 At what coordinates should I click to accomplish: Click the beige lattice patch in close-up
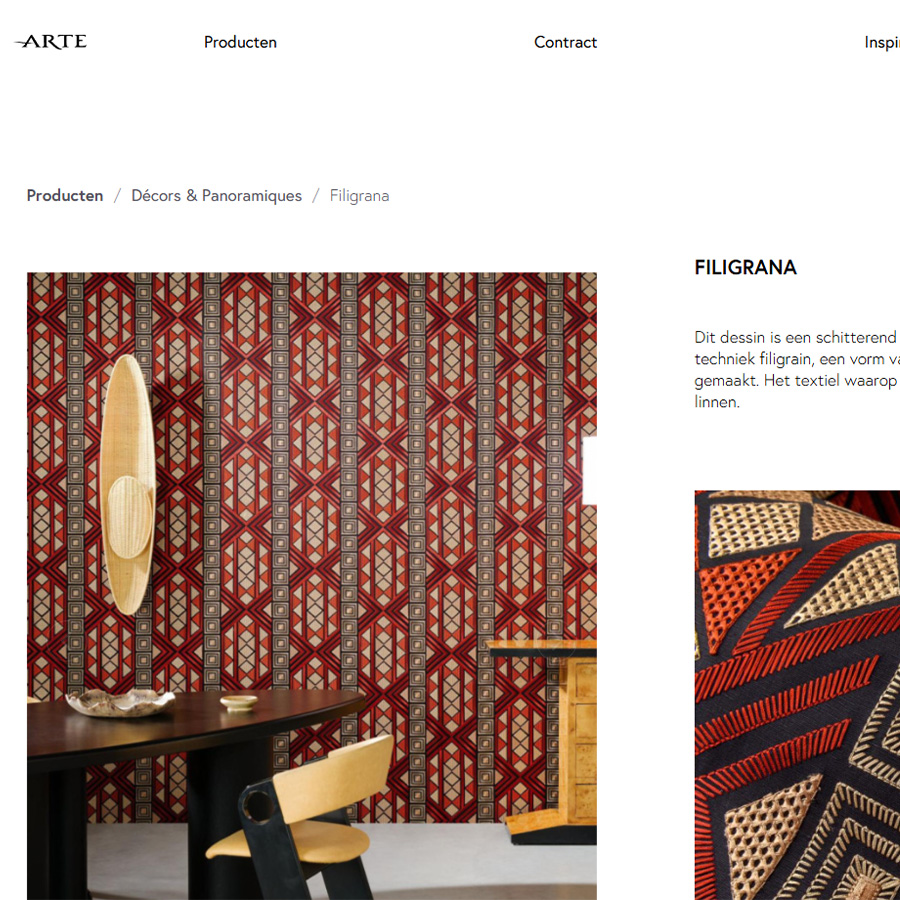753,527
